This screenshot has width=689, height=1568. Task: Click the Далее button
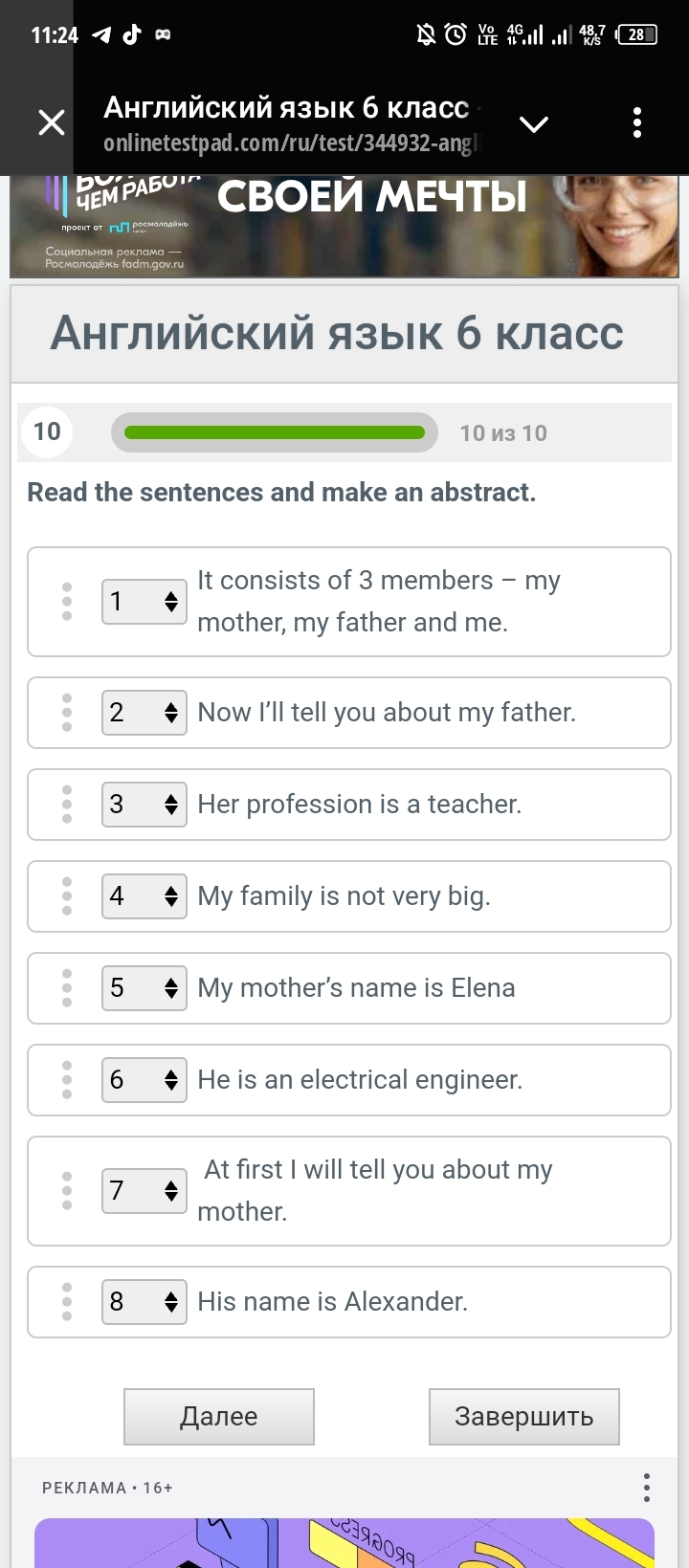tap(219, 1417)
